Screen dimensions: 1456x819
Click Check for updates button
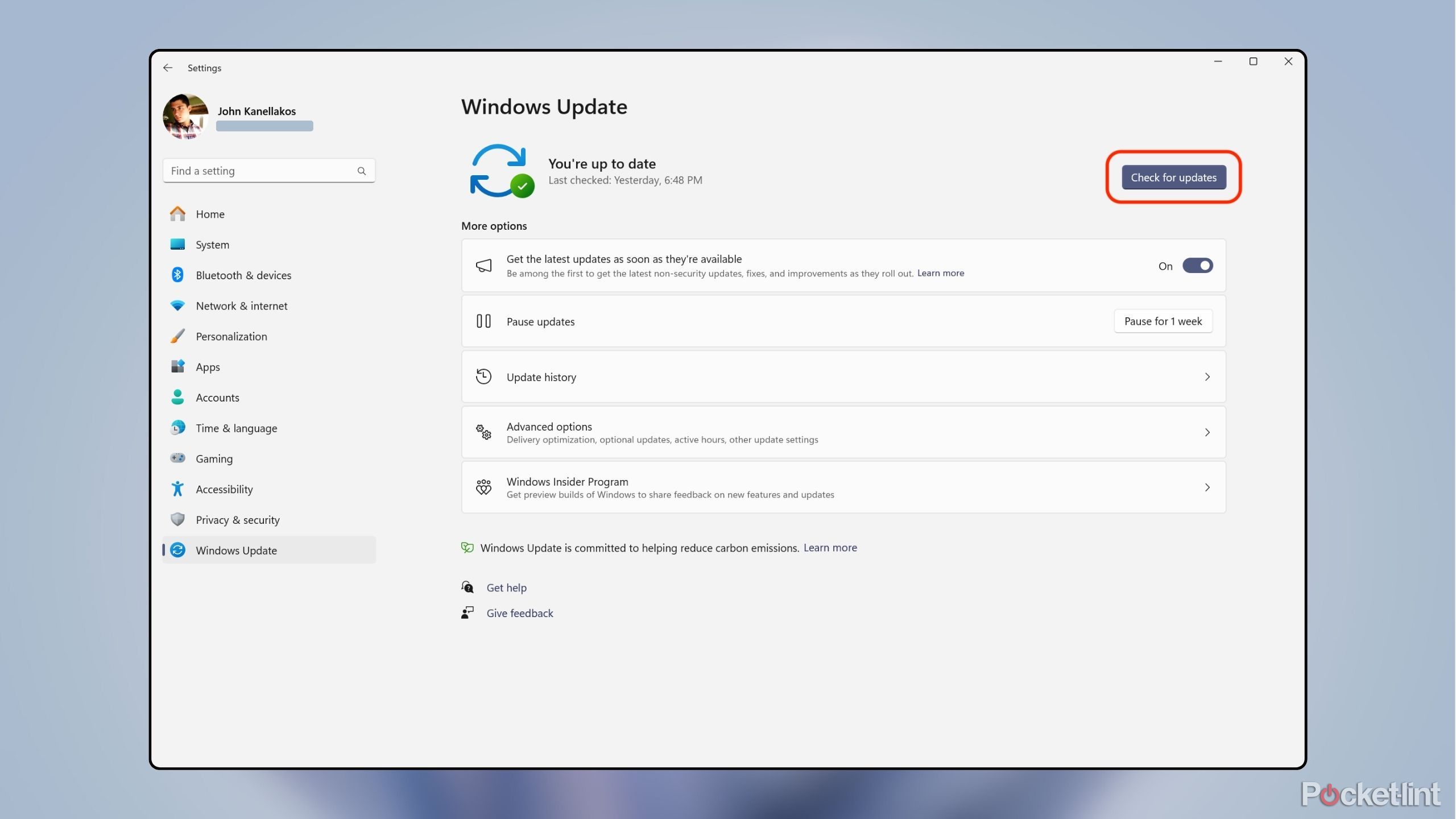(x=1173, y=177)
